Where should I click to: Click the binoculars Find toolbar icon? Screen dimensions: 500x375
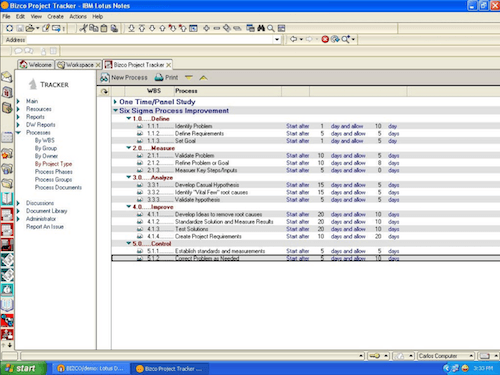point(261,28)
